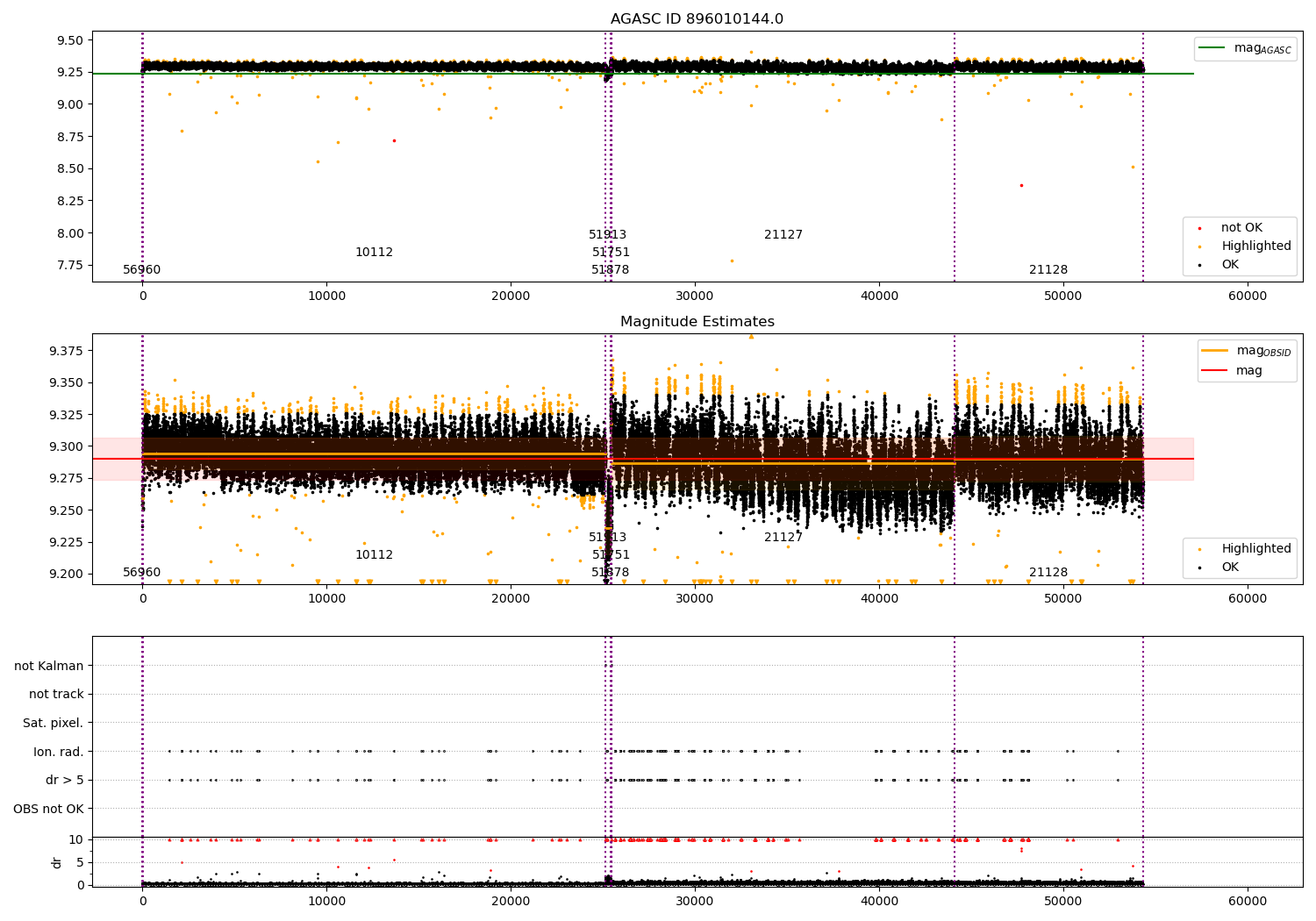
Task: Click red not-OK point near 8.72 in top plot
Action: tap(394, 140)
